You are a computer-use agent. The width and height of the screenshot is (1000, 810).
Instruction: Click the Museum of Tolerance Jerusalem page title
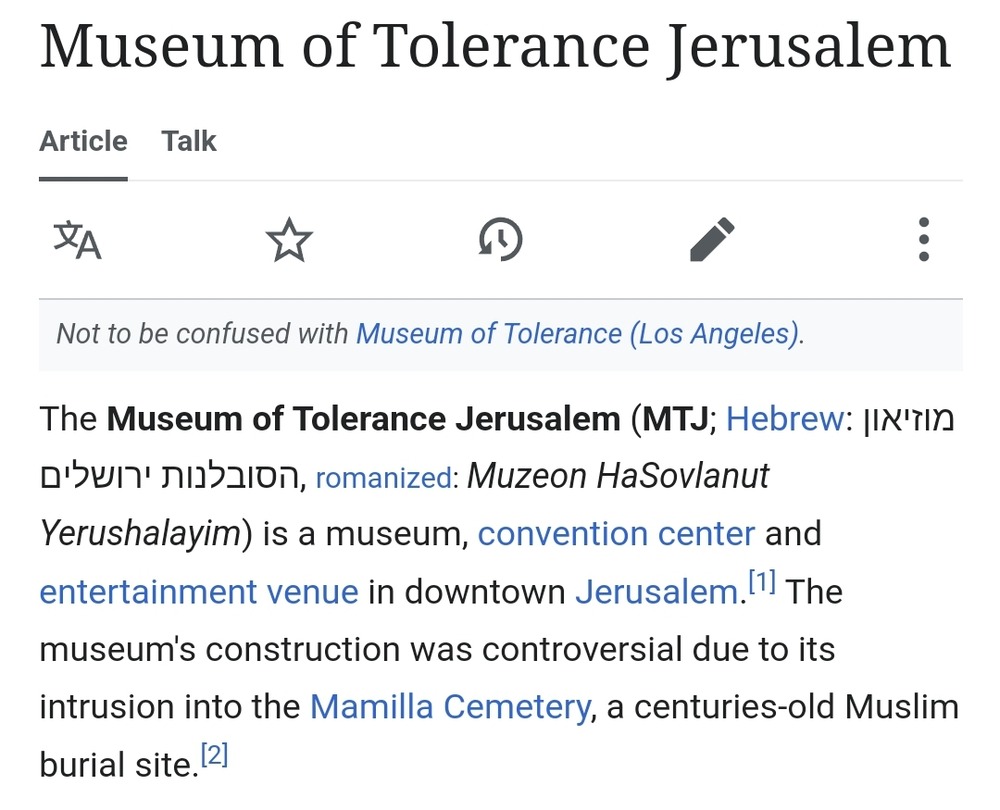point(494,45)
